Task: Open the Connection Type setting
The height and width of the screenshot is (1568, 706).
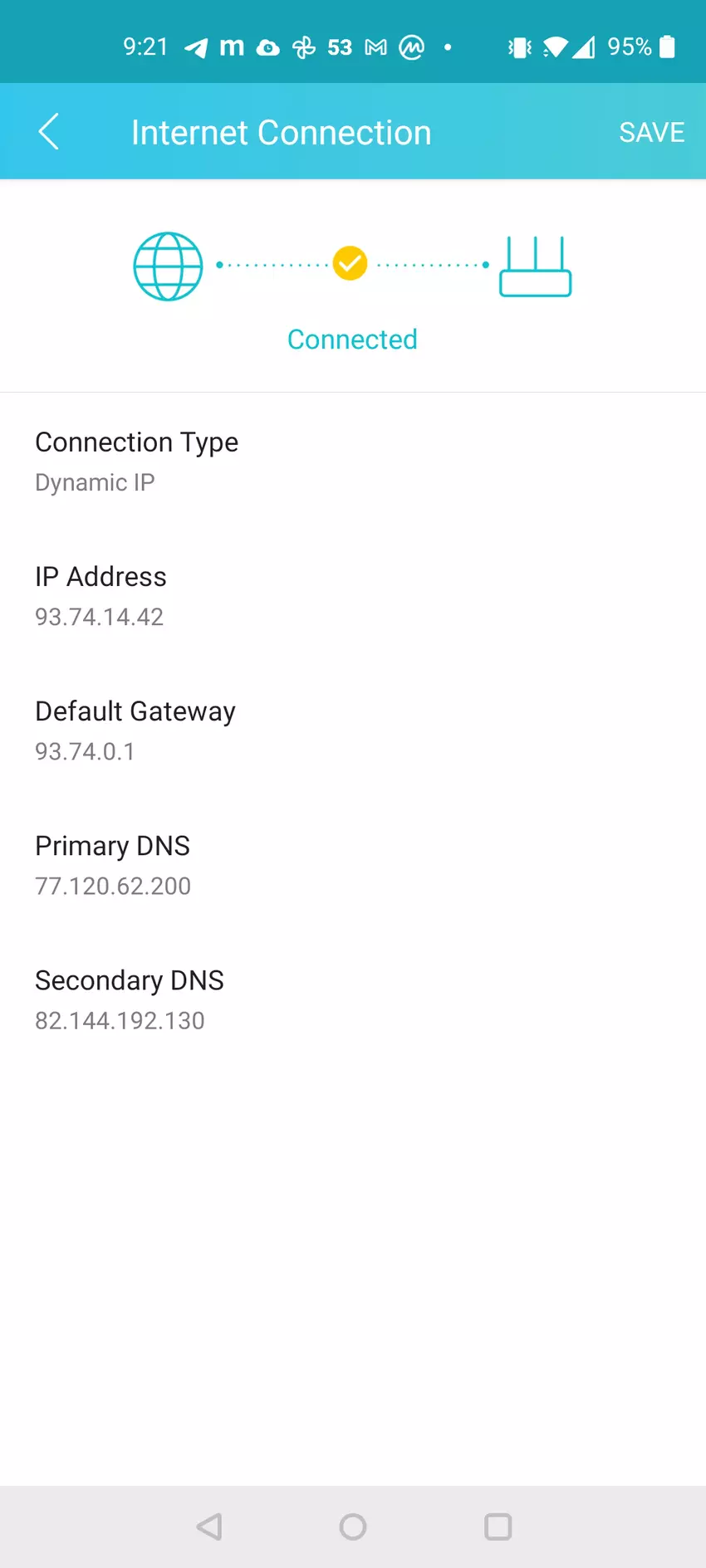Action: click(136, 442)
